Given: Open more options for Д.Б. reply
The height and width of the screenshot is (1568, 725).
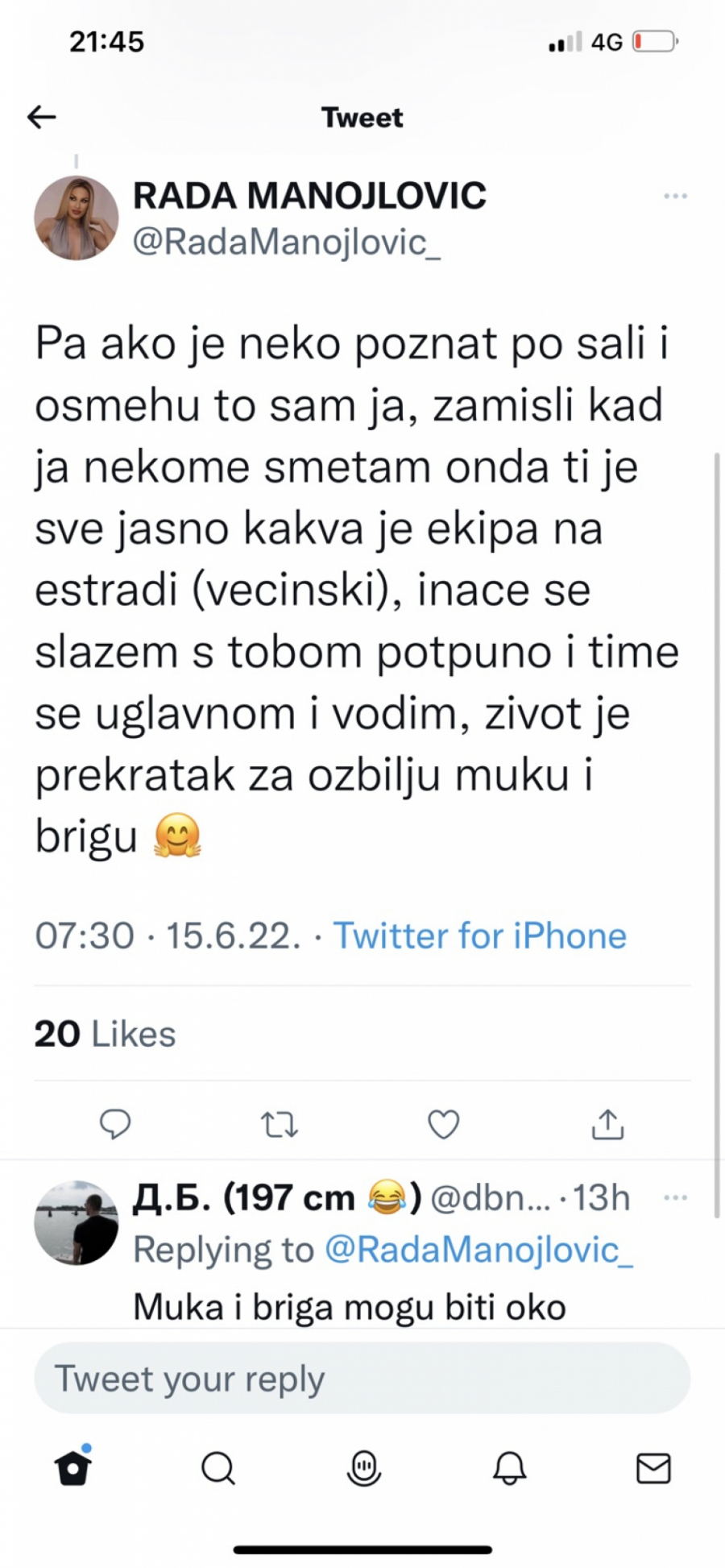Looking at the screenshot, I should 675,1198.
